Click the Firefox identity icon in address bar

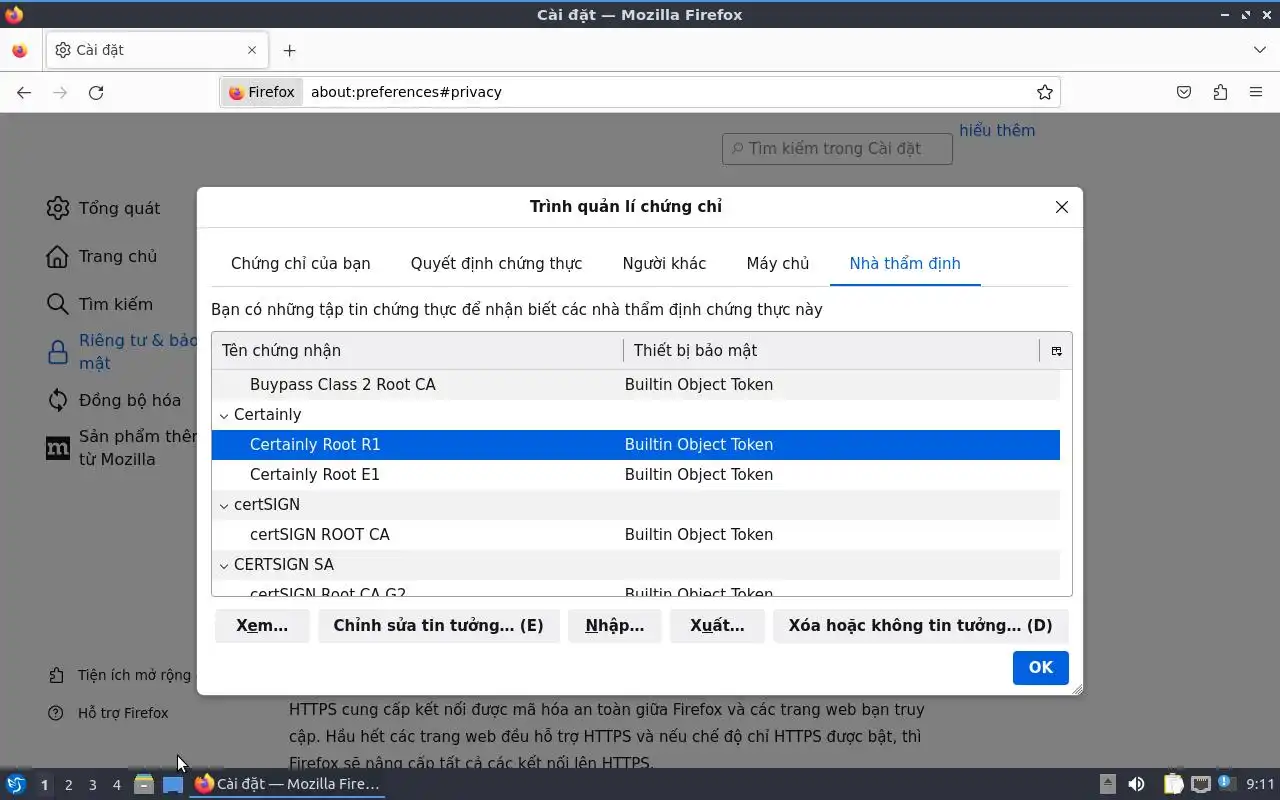[x=262, y=92]
